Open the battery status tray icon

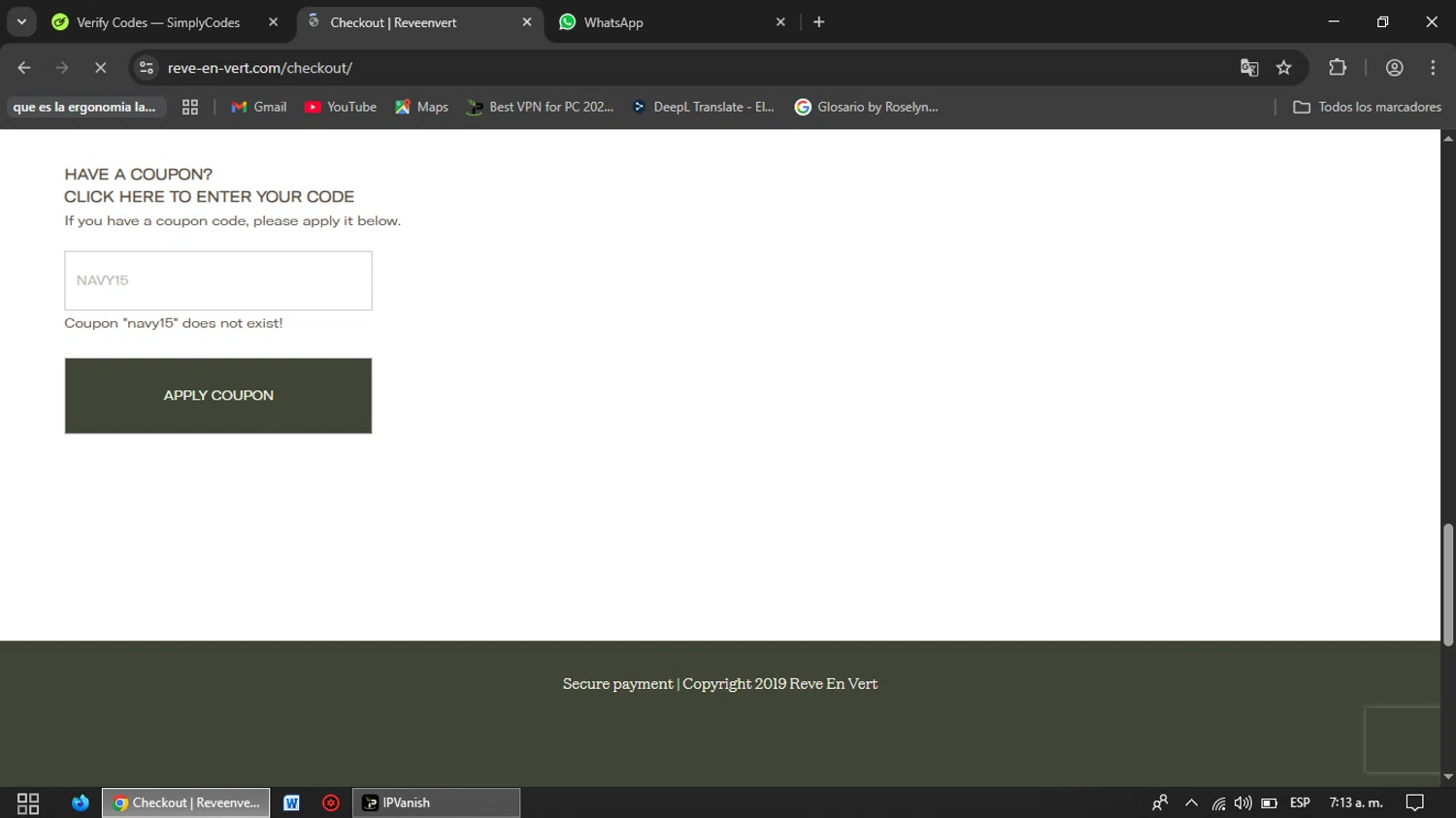(x=1269, y=802)
